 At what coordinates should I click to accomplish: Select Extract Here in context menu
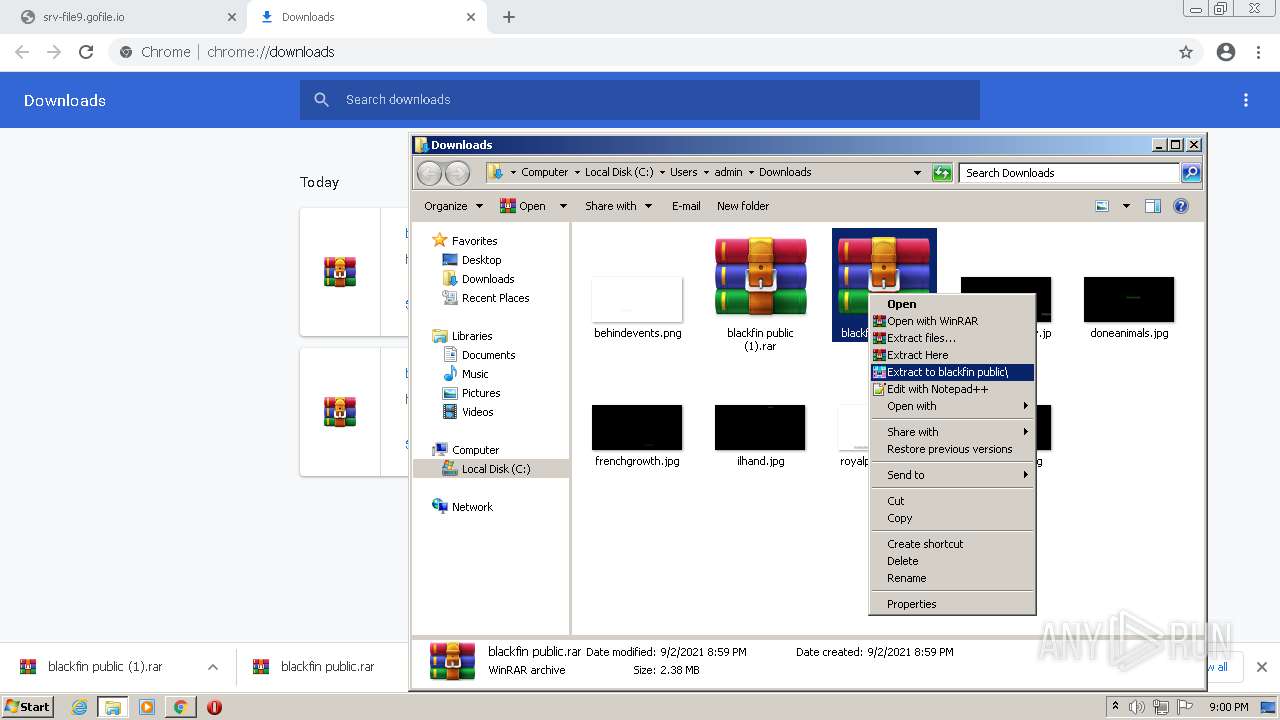point(952,355)
